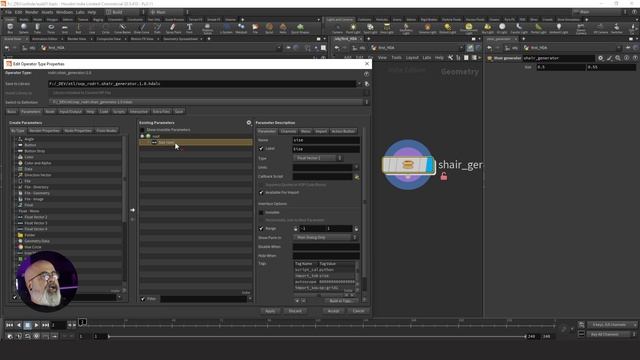
Task: Toggle the Label checkbox
Action: [x=261, y=149]
